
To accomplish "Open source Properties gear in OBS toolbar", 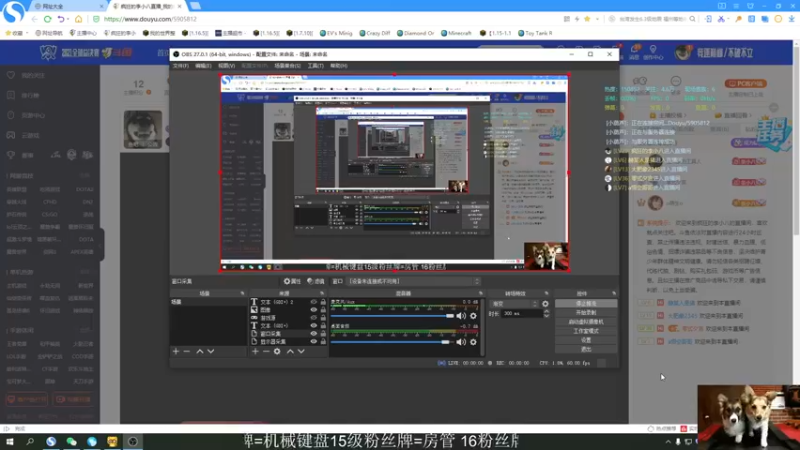I will [292, 281].
